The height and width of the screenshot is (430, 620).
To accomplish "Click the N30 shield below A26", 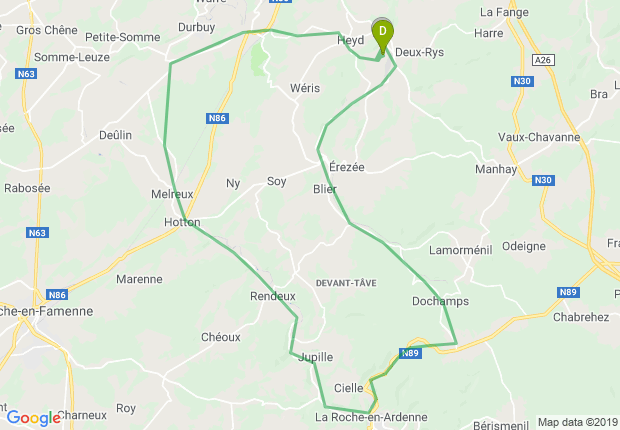I will [522, 81].
